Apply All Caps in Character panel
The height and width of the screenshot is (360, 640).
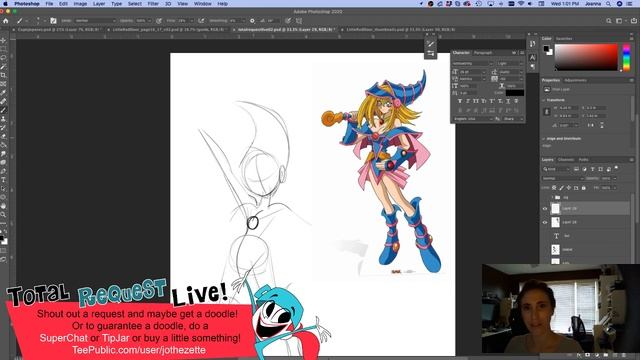pyautogui.click(x=476, y=101)
